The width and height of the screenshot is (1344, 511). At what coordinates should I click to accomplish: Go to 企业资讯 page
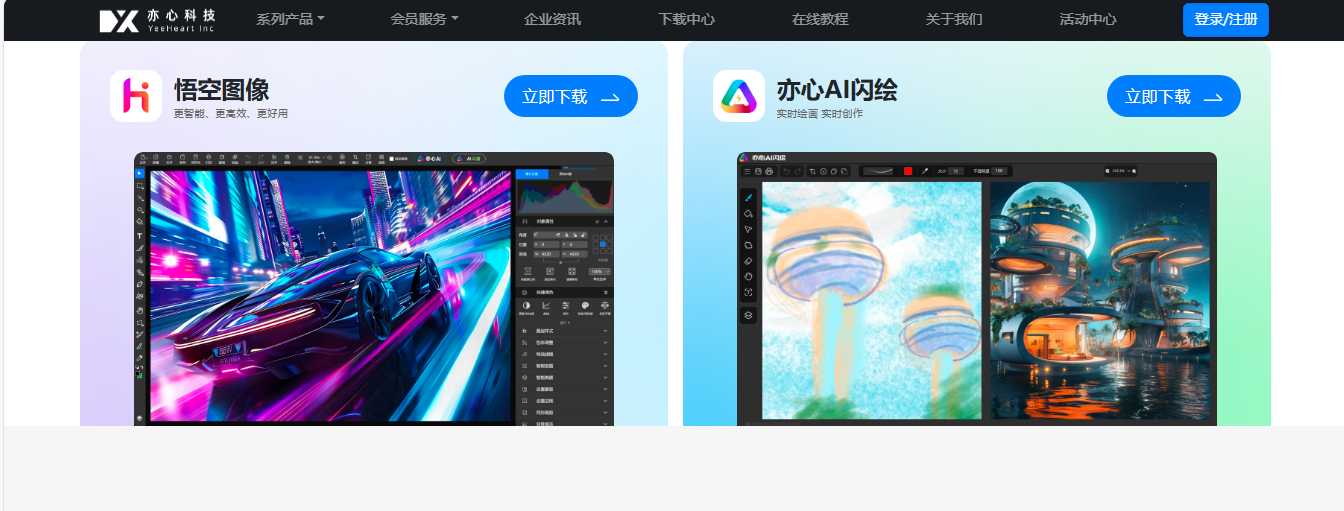click(552, 19)
